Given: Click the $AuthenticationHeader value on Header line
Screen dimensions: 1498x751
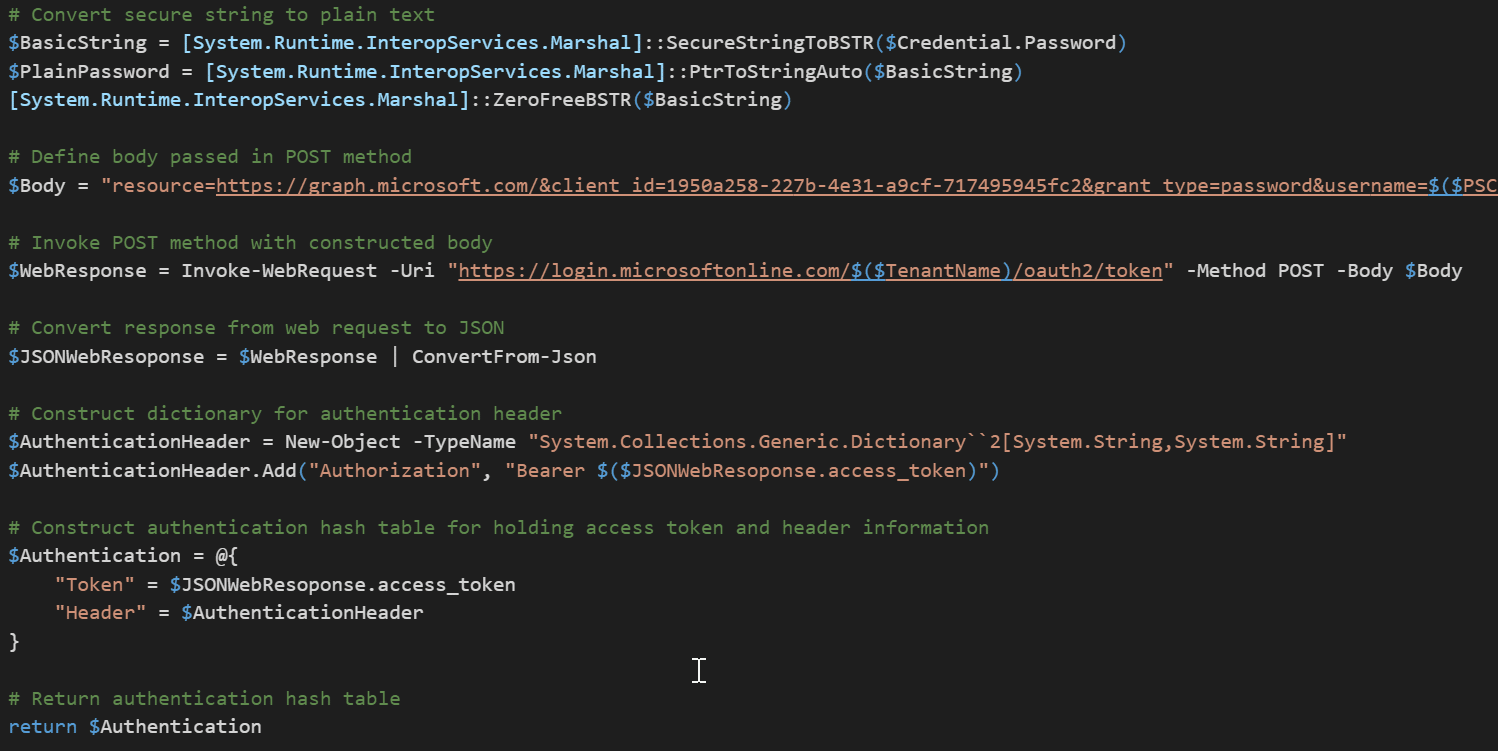Looking at the screenshot, I should (302, 612).
